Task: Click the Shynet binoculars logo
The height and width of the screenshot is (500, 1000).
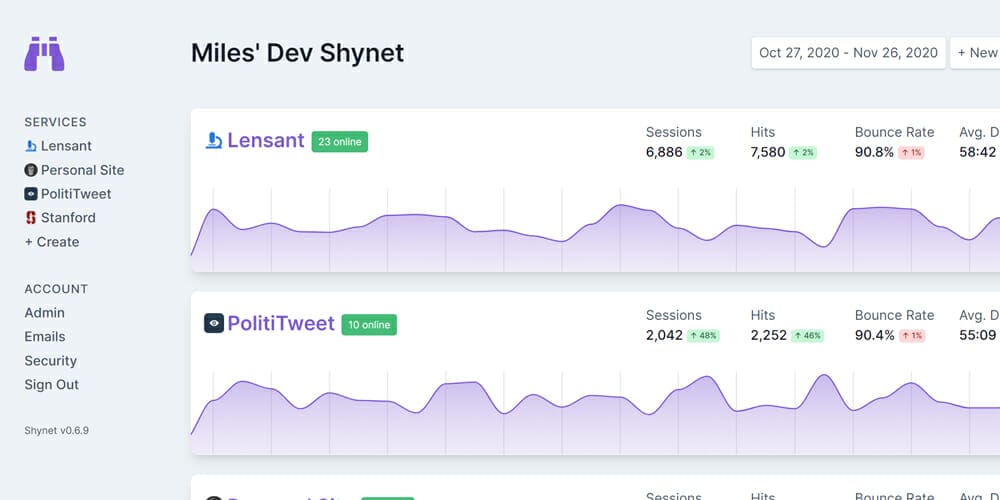Action: 44,54
